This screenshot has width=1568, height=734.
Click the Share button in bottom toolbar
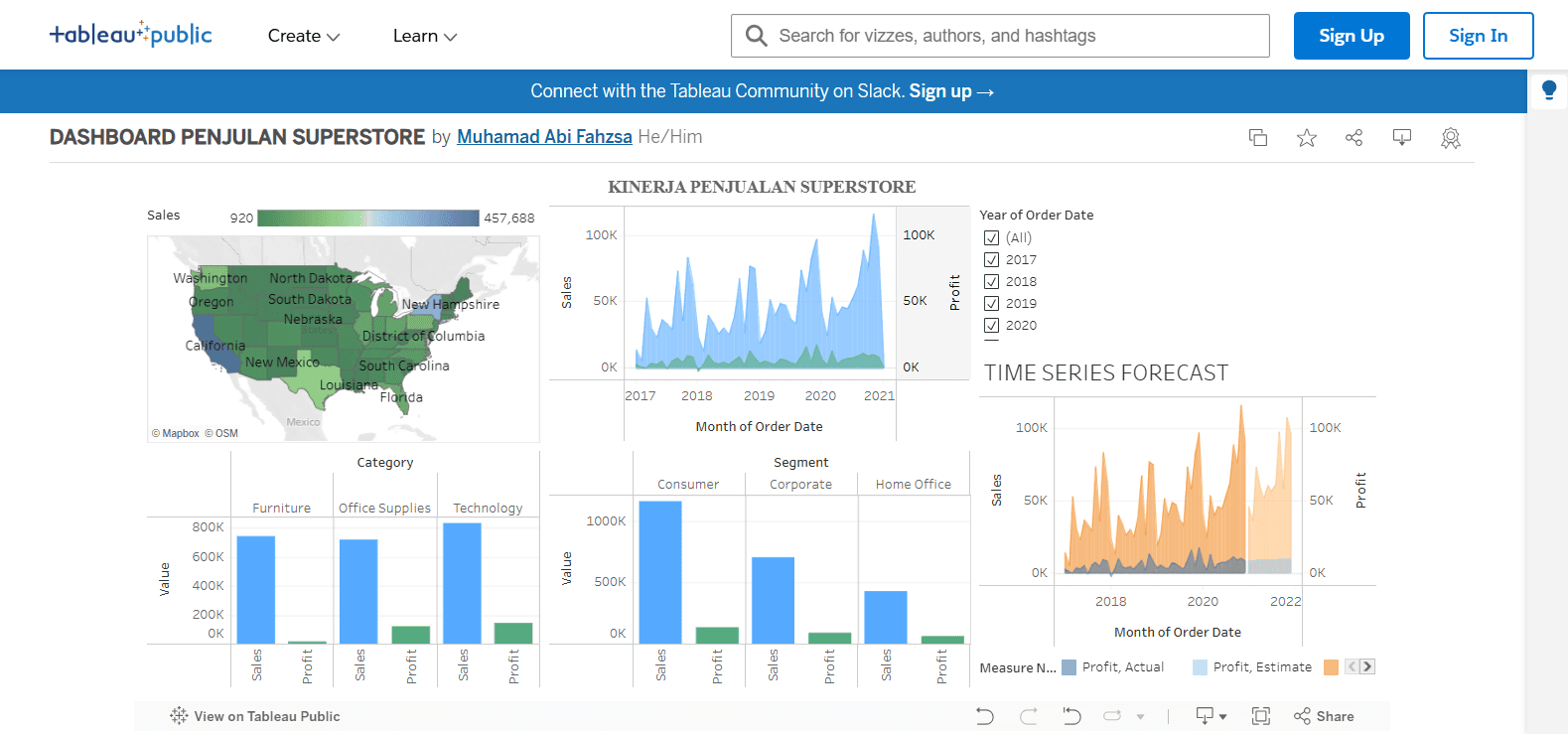[1324, 716]
